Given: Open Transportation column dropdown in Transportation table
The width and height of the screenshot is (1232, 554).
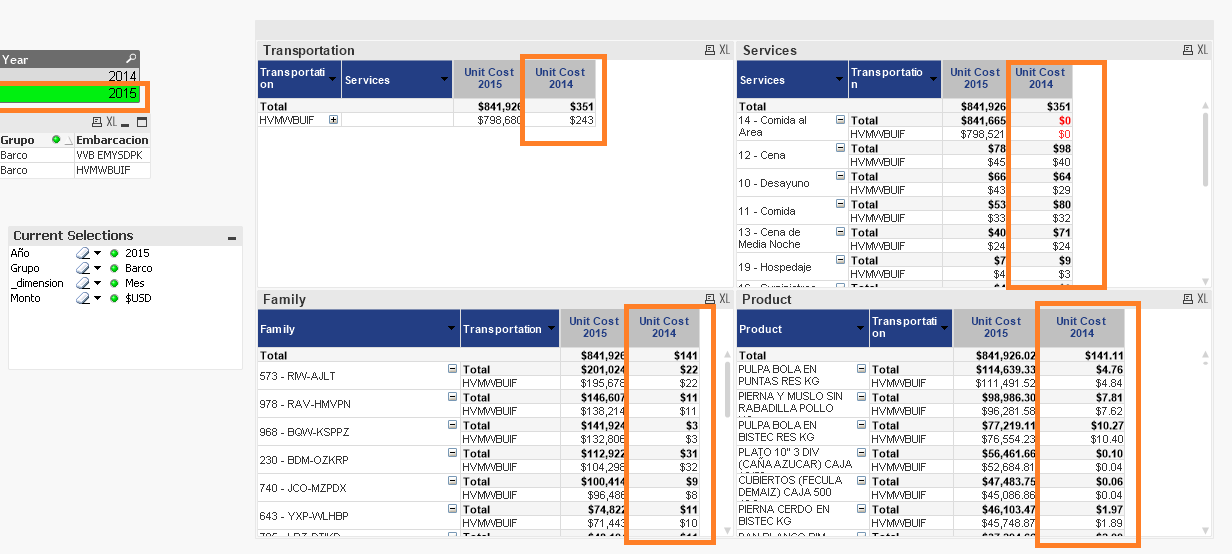Looking at the screenshot, I should coord(333,79).
